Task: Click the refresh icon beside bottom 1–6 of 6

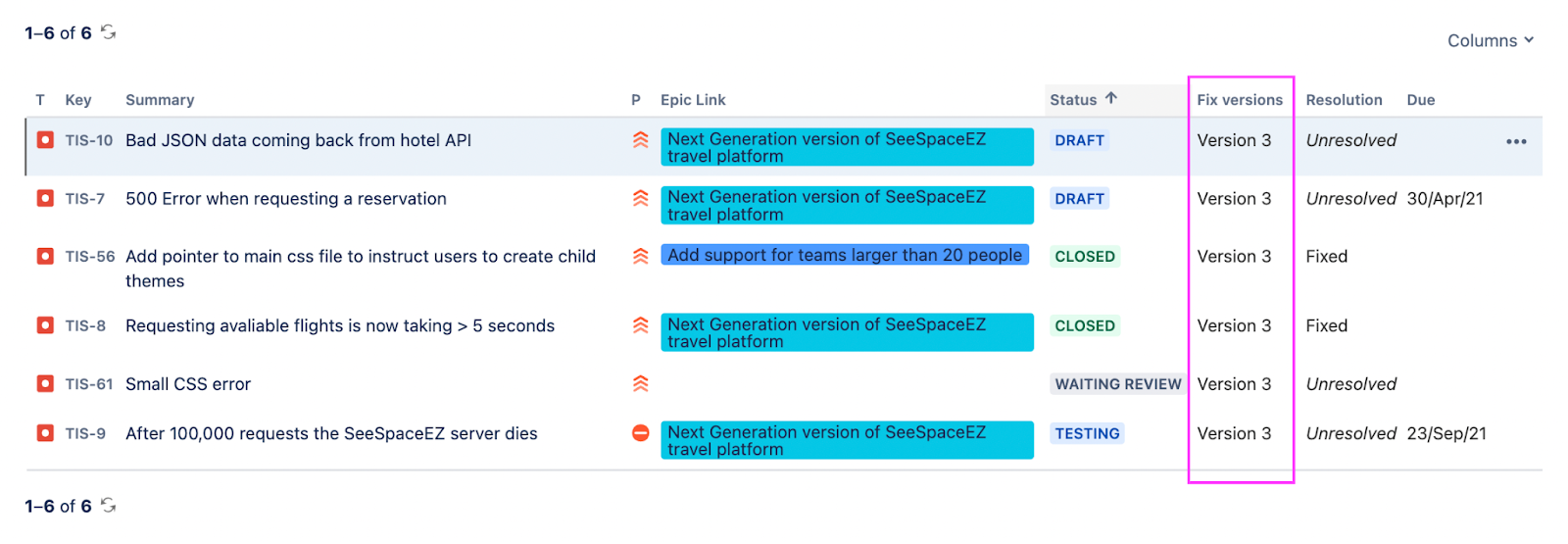Action: [109, 506]
